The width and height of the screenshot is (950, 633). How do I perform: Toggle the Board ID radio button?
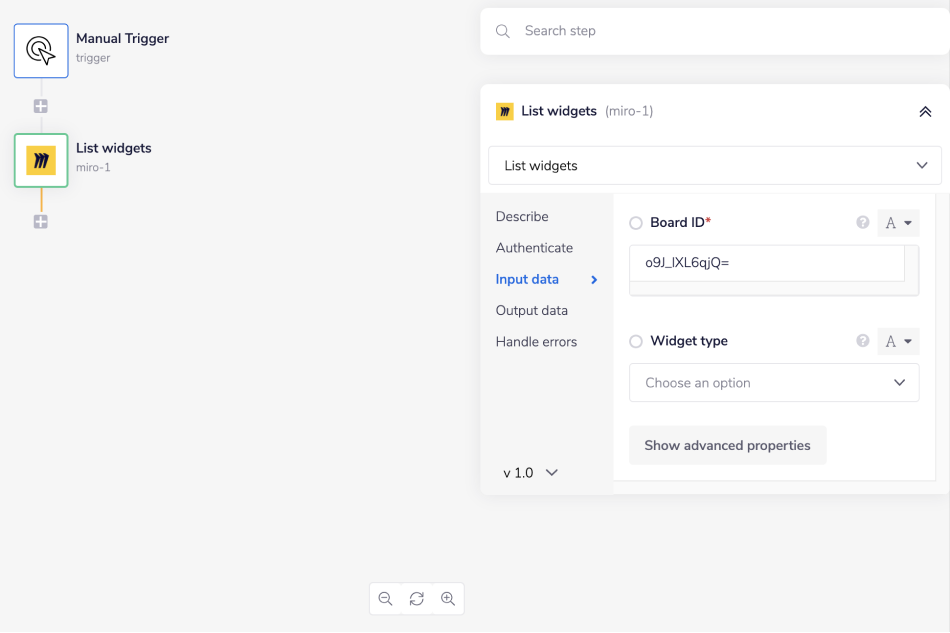636,223
